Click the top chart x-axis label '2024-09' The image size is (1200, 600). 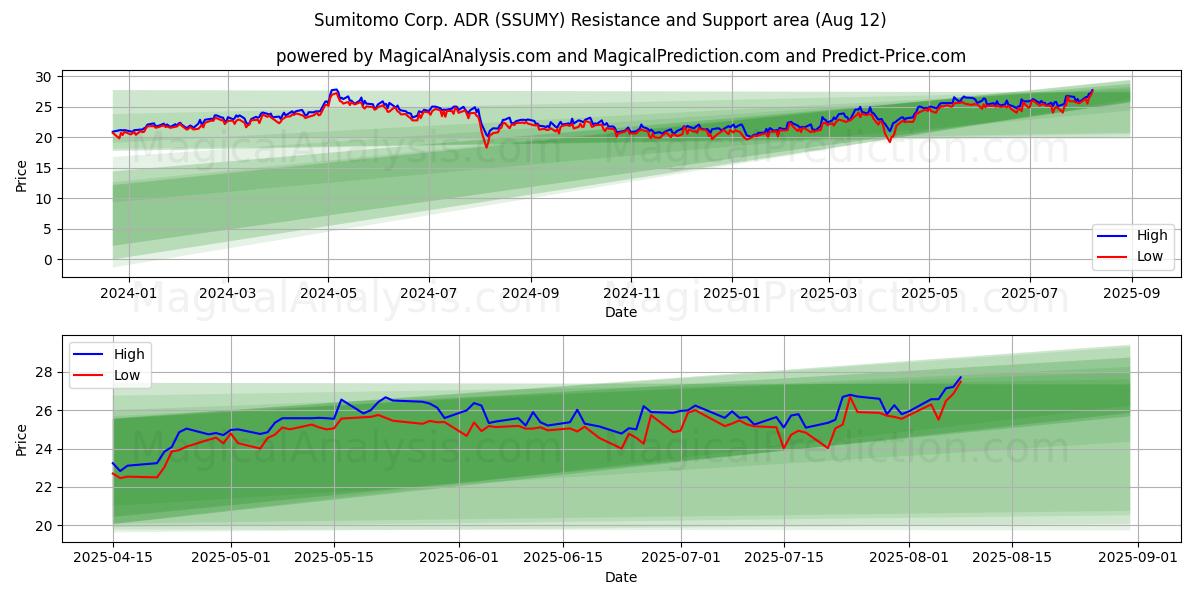pos(530,294)
